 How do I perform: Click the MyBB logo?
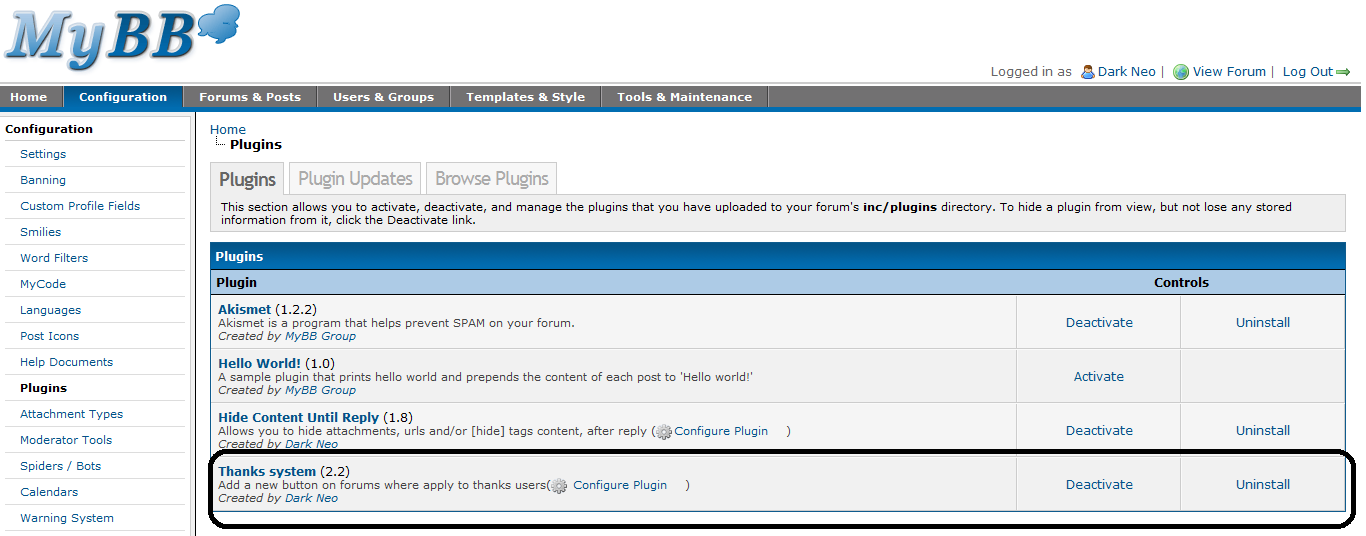pyautogui.click(x=121, y=37)
